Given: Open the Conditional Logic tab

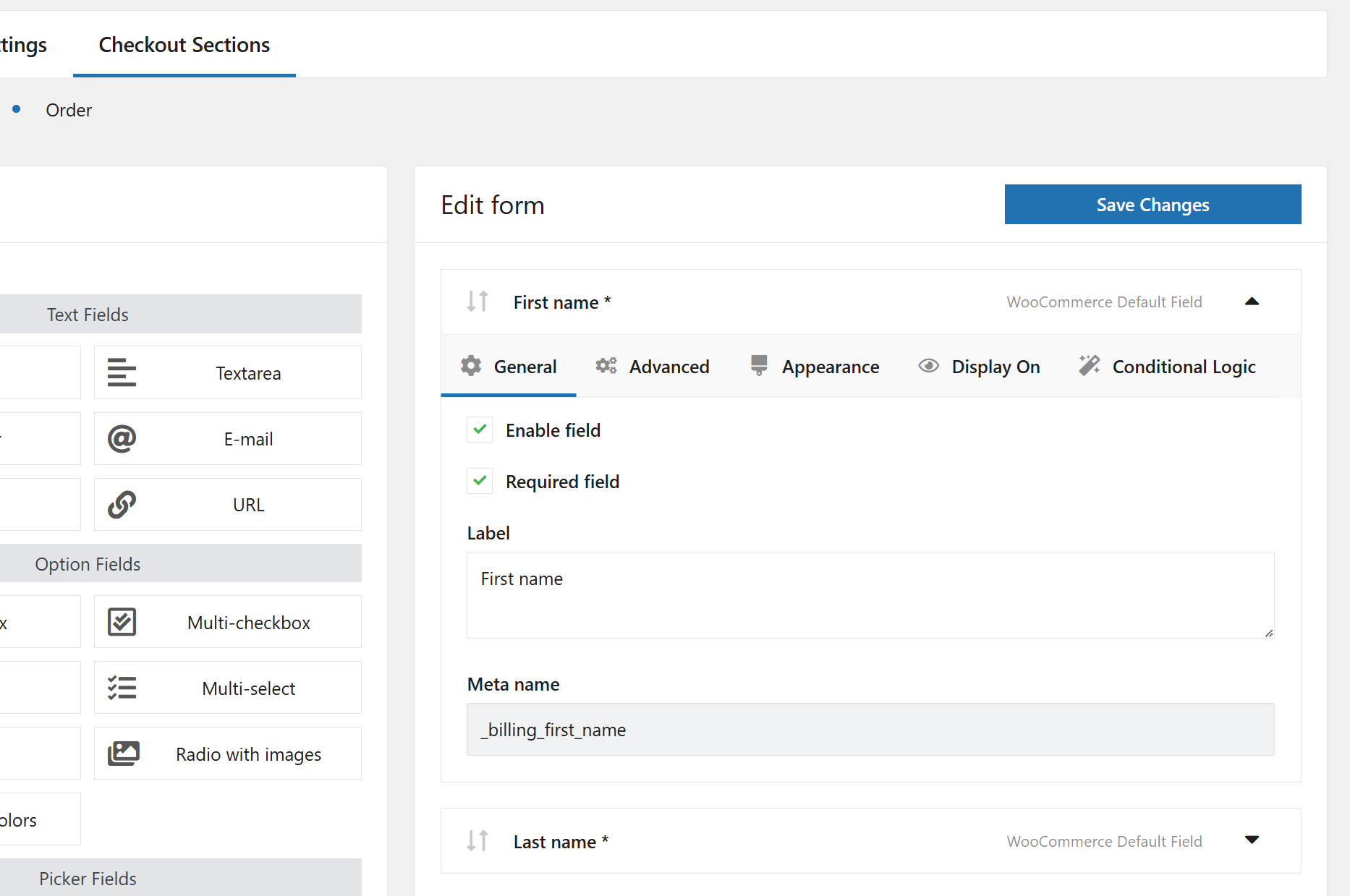Looking at the screenshot, I should [x=1167, y=367].
